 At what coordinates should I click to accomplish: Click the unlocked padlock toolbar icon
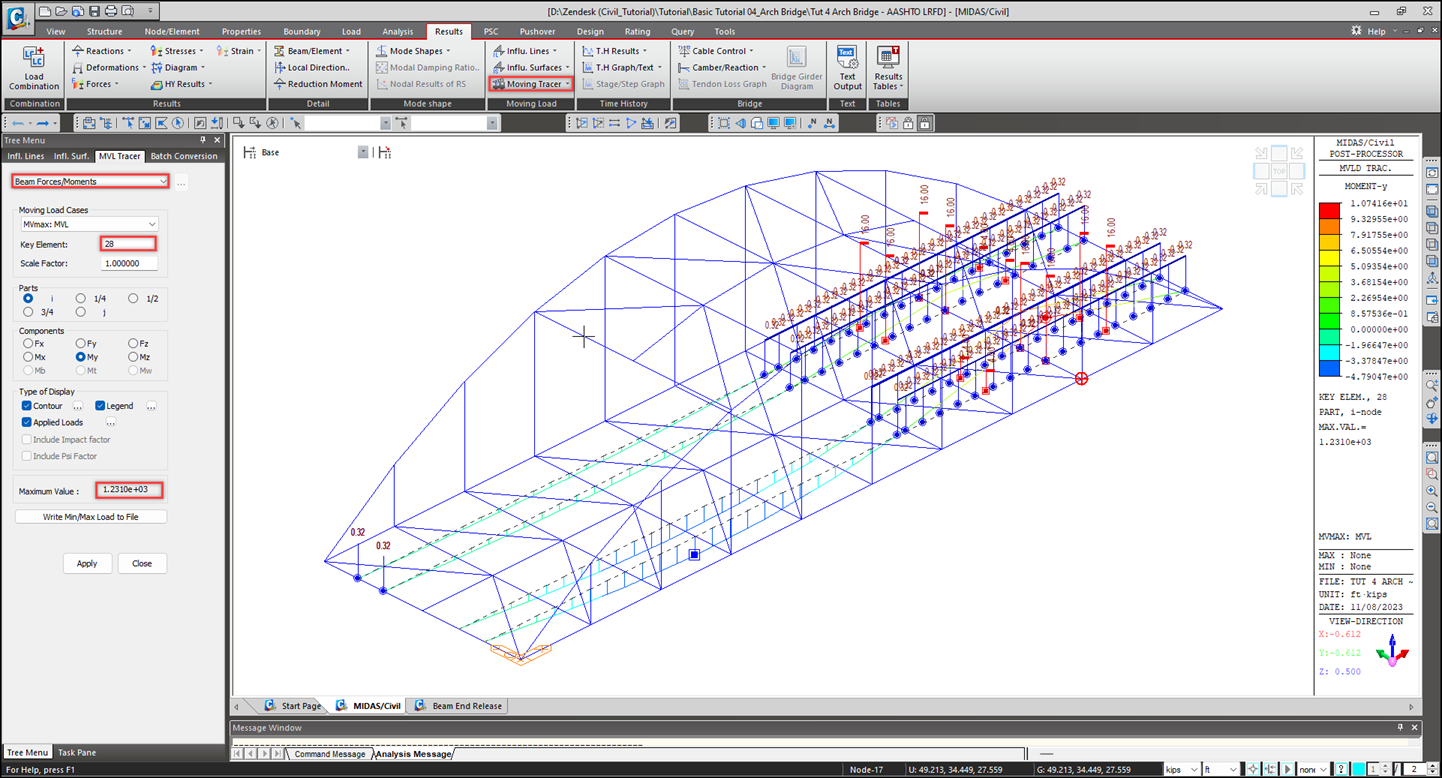[908, 123]
